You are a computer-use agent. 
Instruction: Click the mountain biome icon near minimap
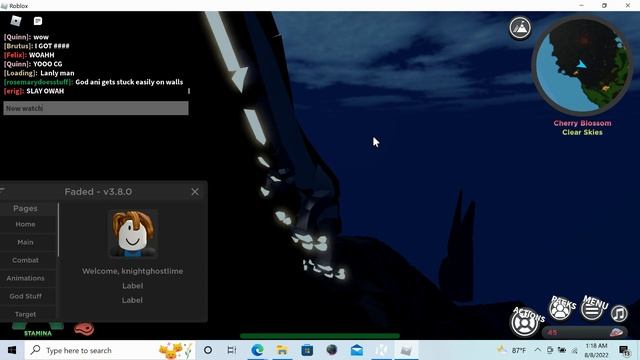[520, 28]
